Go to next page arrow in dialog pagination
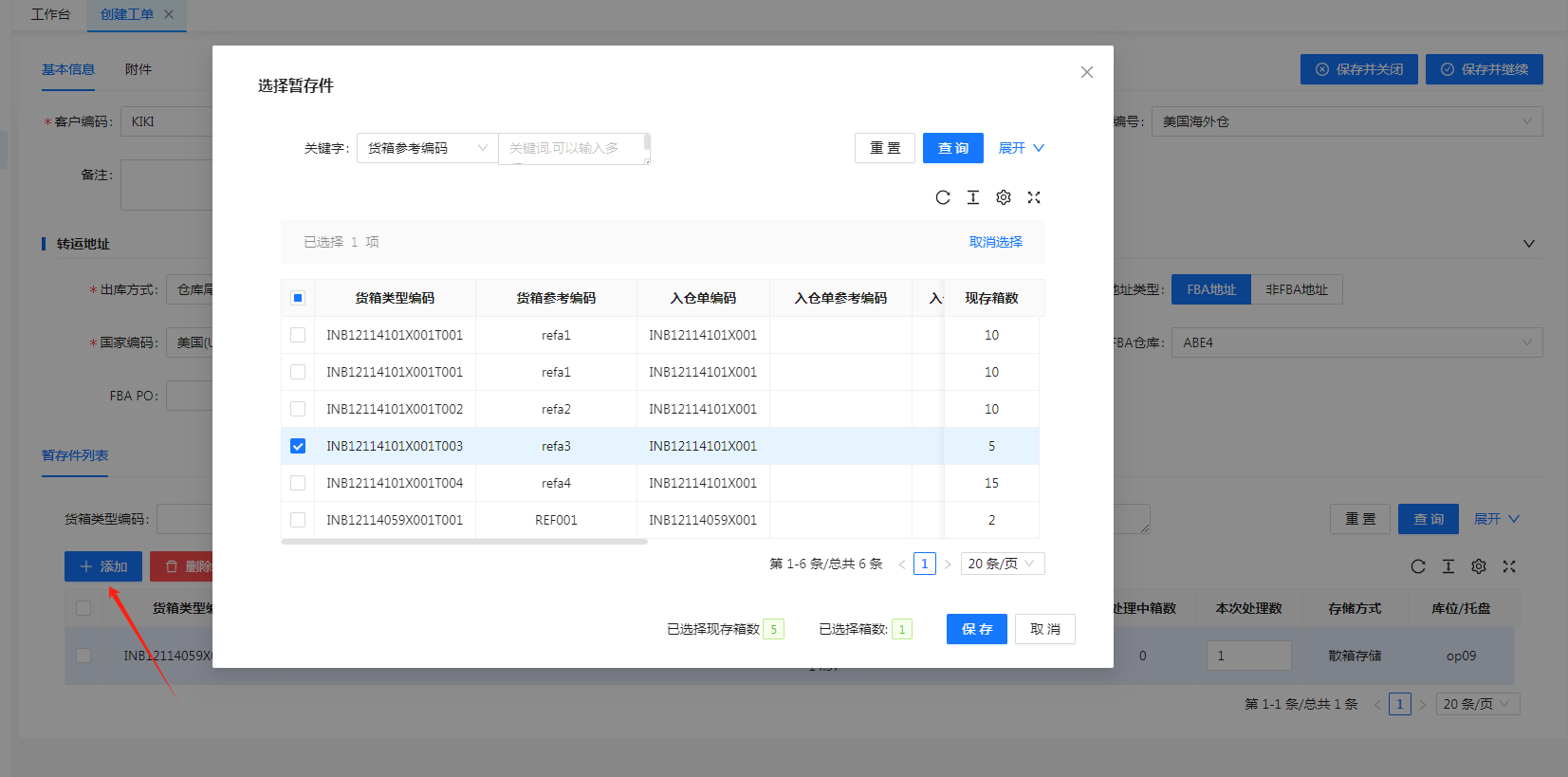Screen dimensions: 1568x777 [x=947, y=564]
